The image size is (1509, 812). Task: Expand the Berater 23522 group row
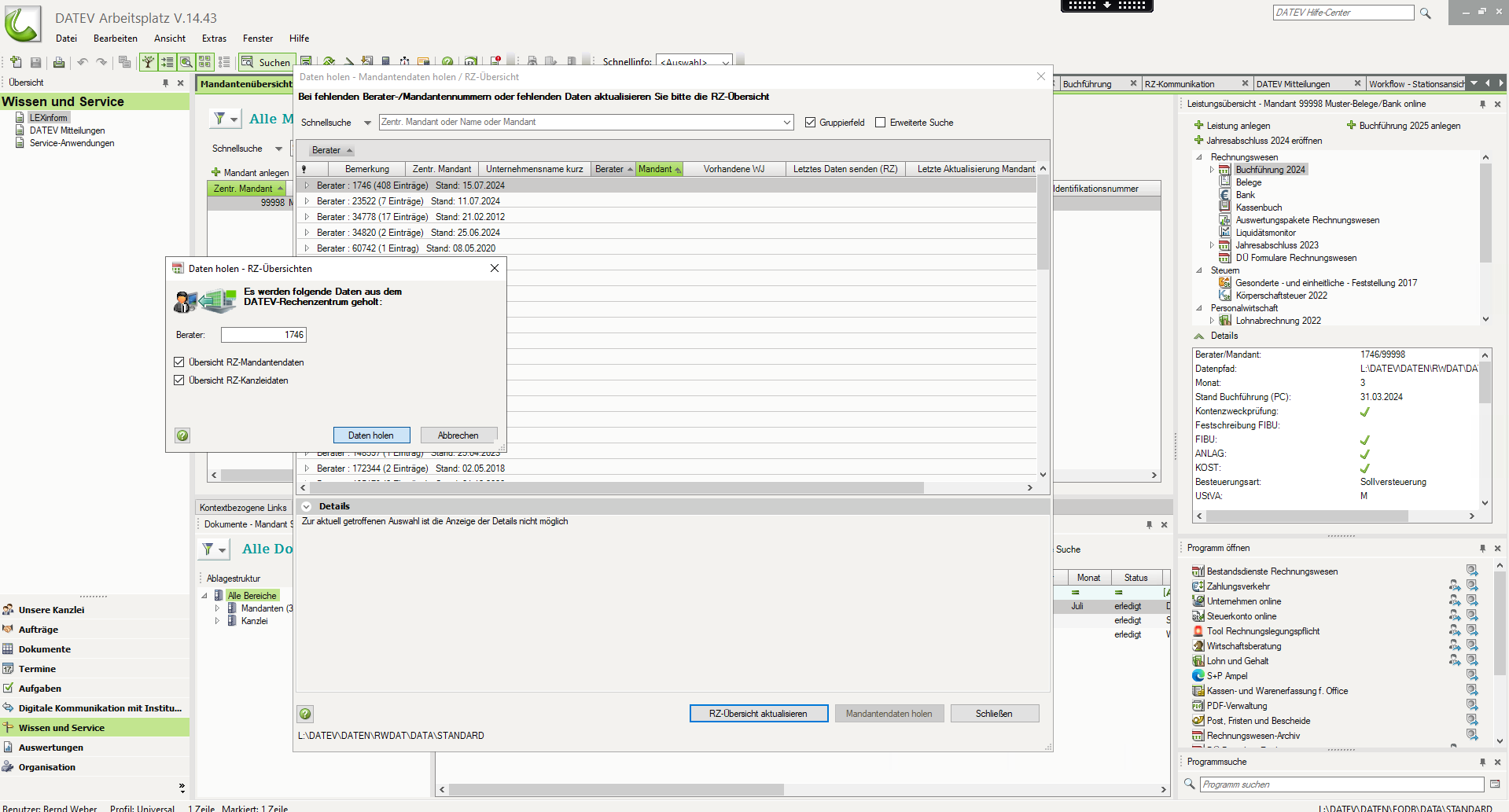click(x=307, y=201)
